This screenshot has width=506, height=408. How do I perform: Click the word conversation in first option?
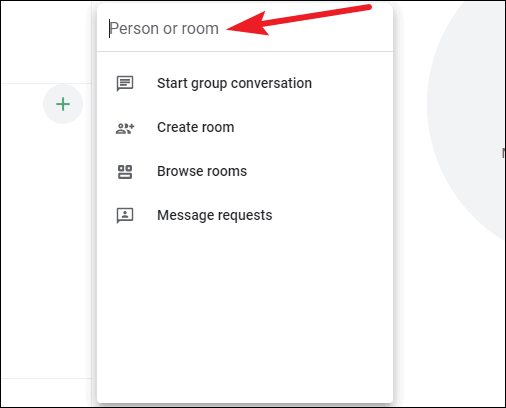[271, 83]
